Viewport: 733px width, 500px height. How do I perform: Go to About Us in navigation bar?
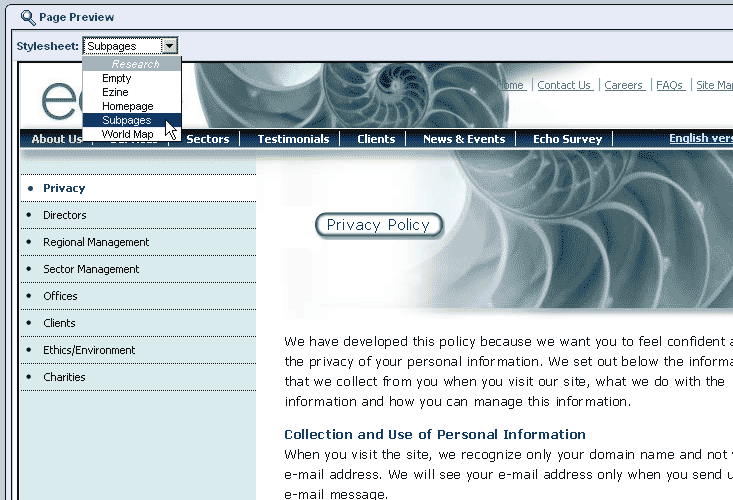click(x=57, y=139)
